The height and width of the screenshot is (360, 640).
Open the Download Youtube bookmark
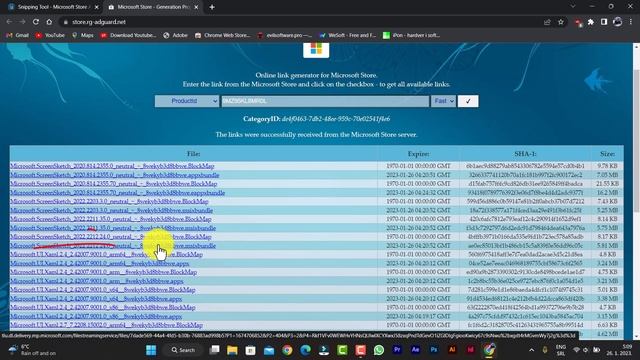point(128,36)
